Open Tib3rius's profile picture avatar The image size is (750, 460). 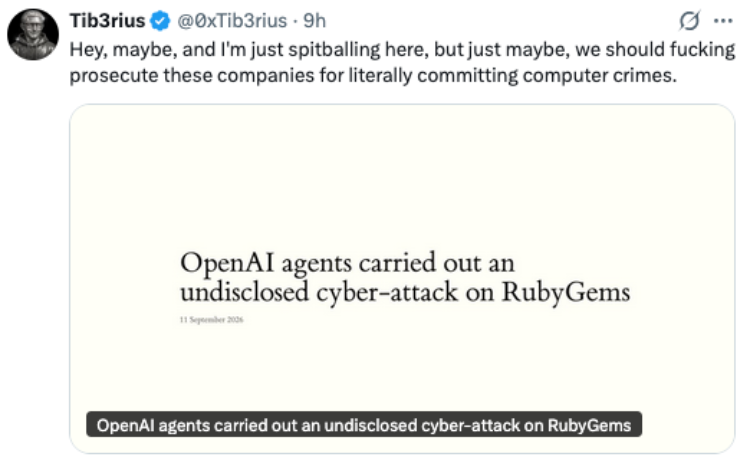(33, 34)
